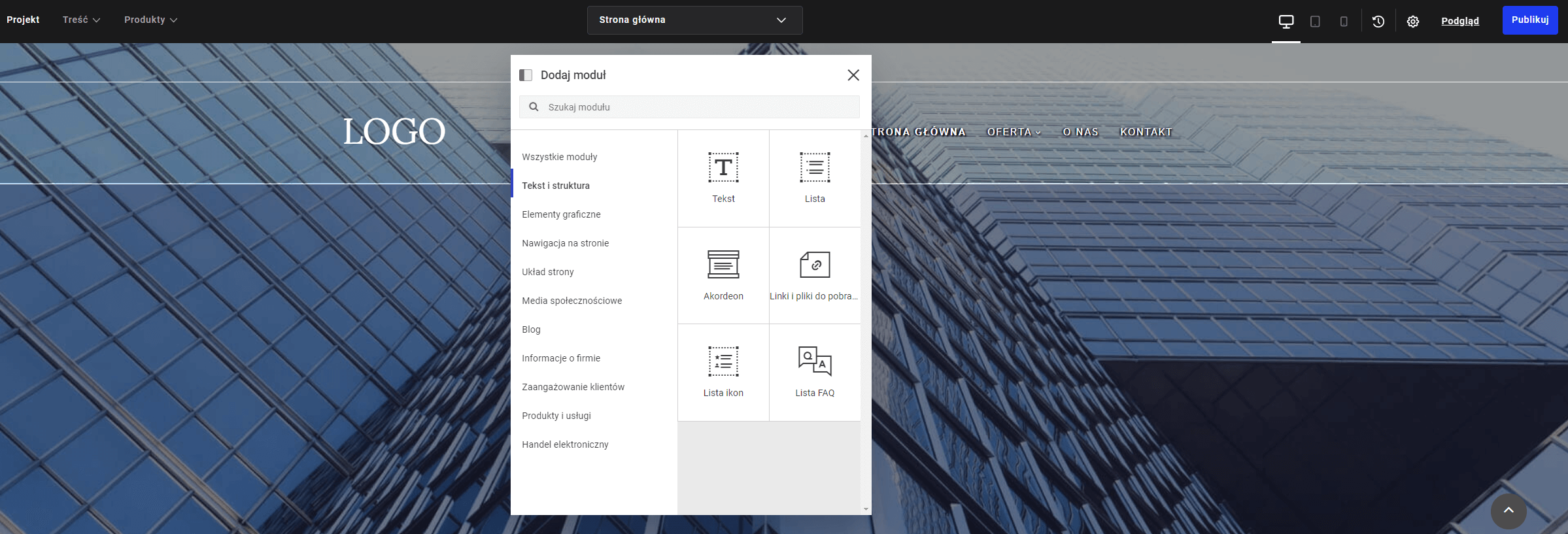1568x534 pixels.
Task: Switch to mobile phone view
Action: coord(1344,21)
